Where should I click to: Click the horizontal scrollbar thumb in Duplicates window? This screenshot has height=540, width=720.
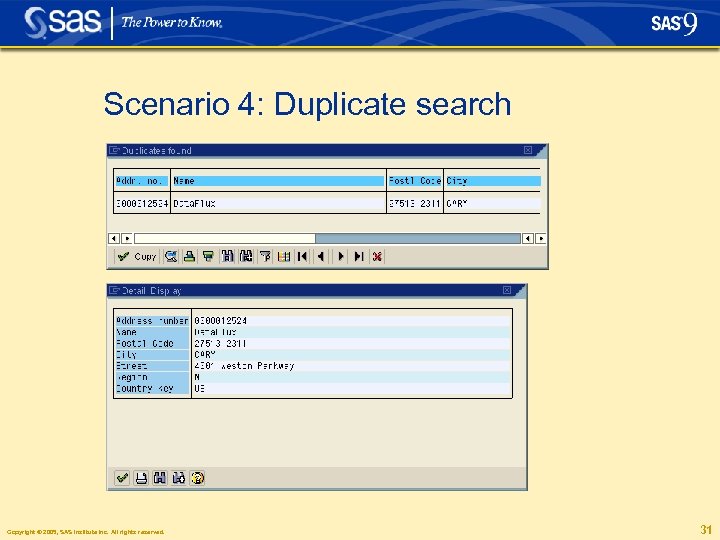pos(225,238)
